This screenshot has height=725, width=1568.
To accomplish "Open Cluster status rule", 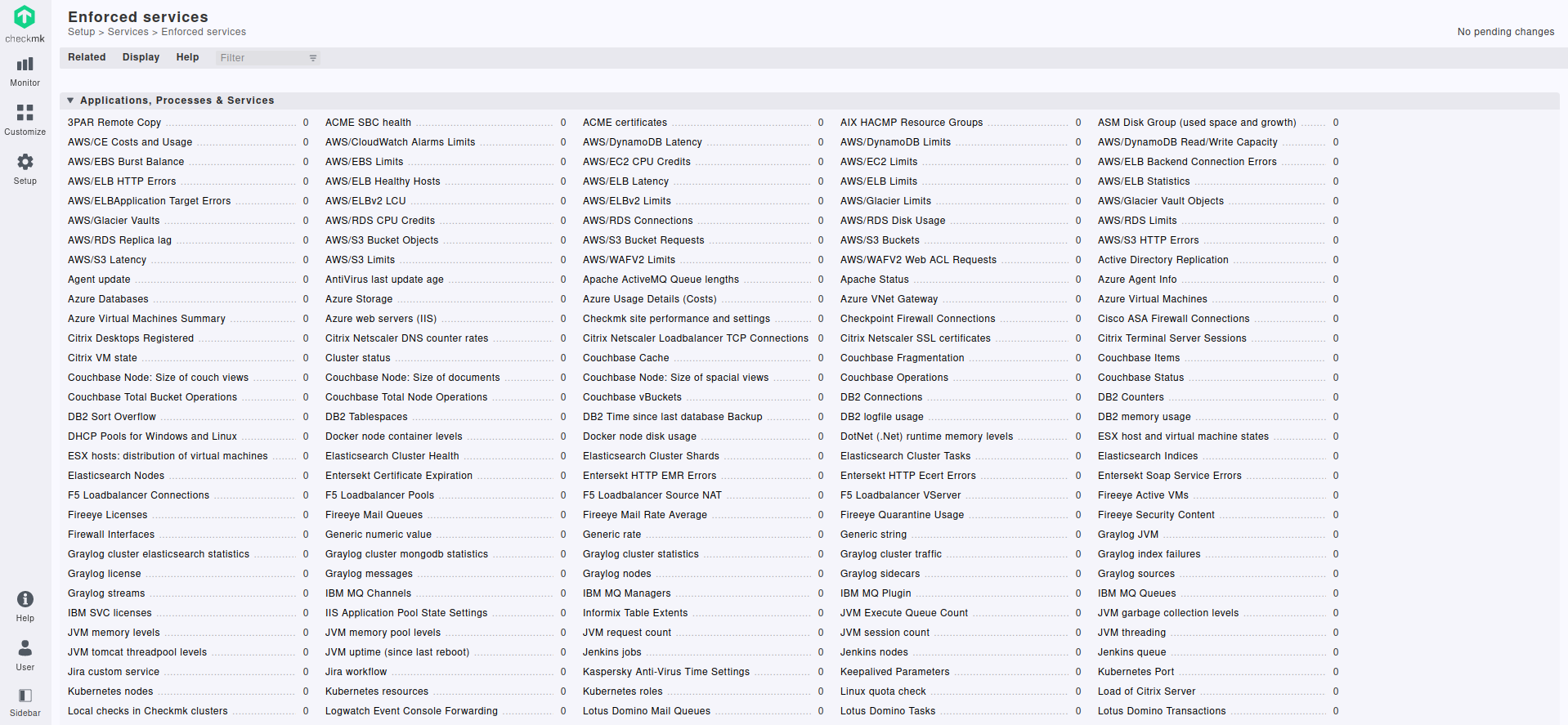I will 358,358.
